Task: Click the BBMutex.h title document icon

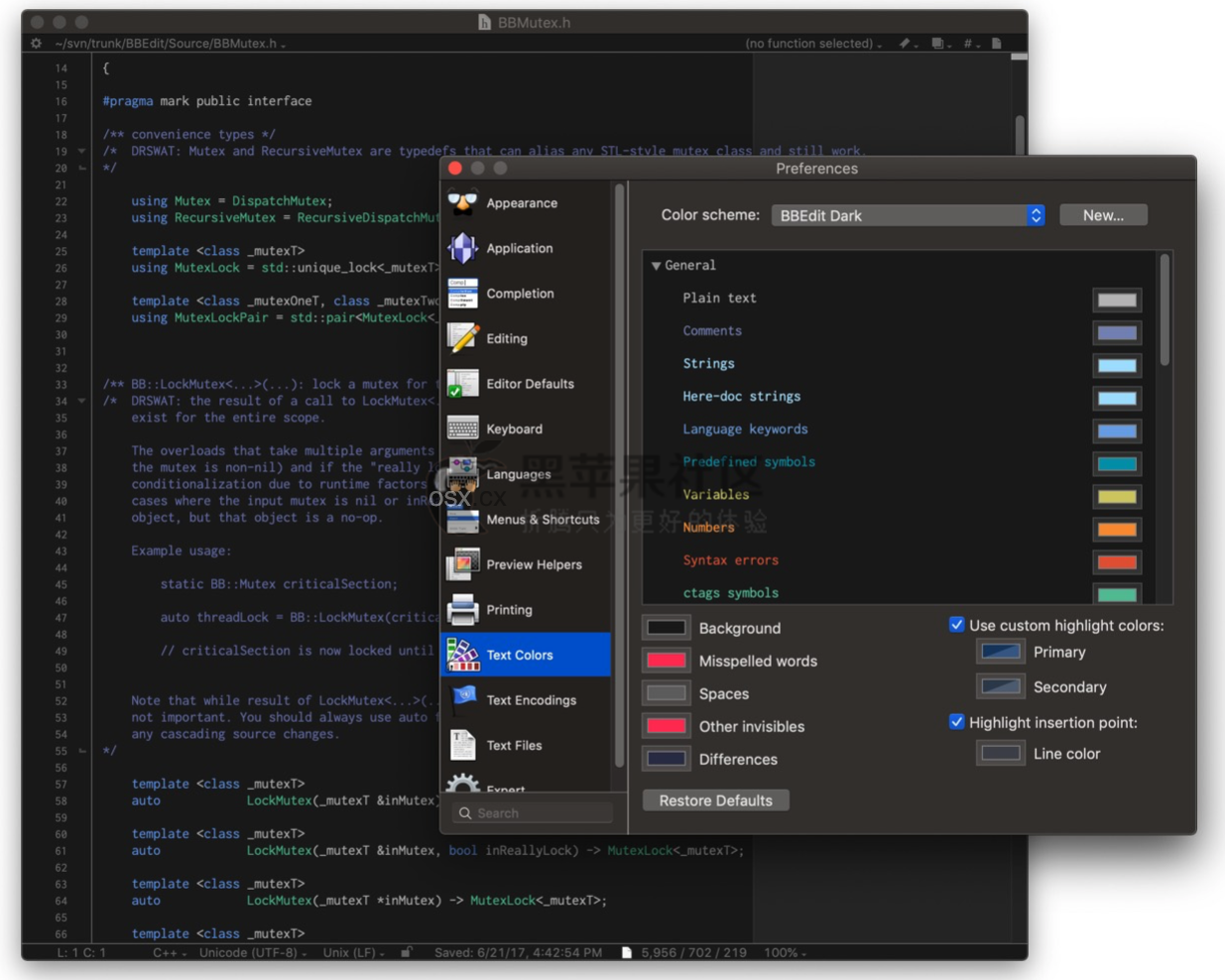Action: point(484,22)
